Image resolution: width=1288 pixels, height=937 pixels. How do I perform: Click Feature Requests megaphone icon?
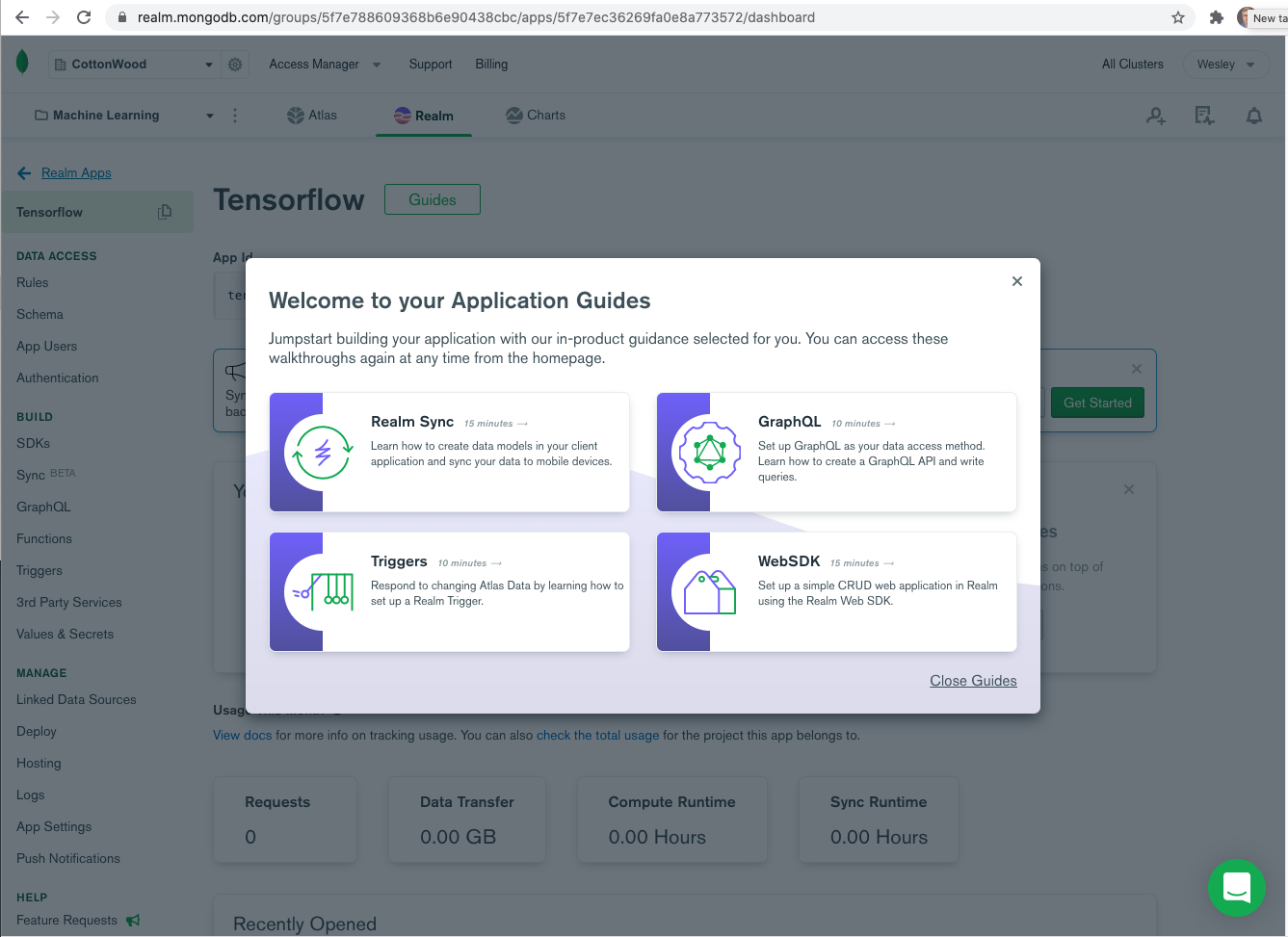point(133,920)
